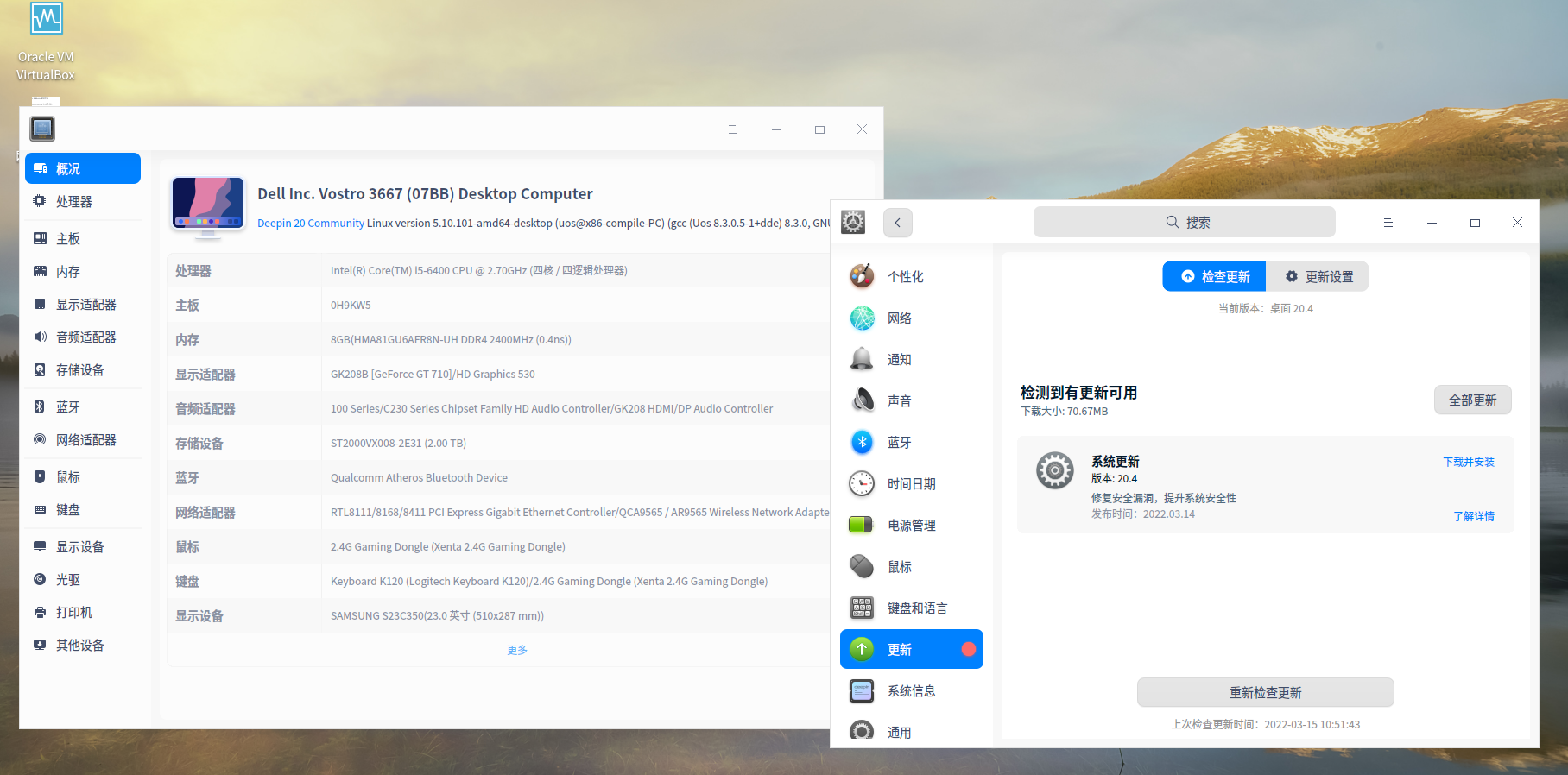The width and height of the screenshot is (1568, 775).
Task: Select 网络适配器 network adapter icon
Action: tap(40, 439)
